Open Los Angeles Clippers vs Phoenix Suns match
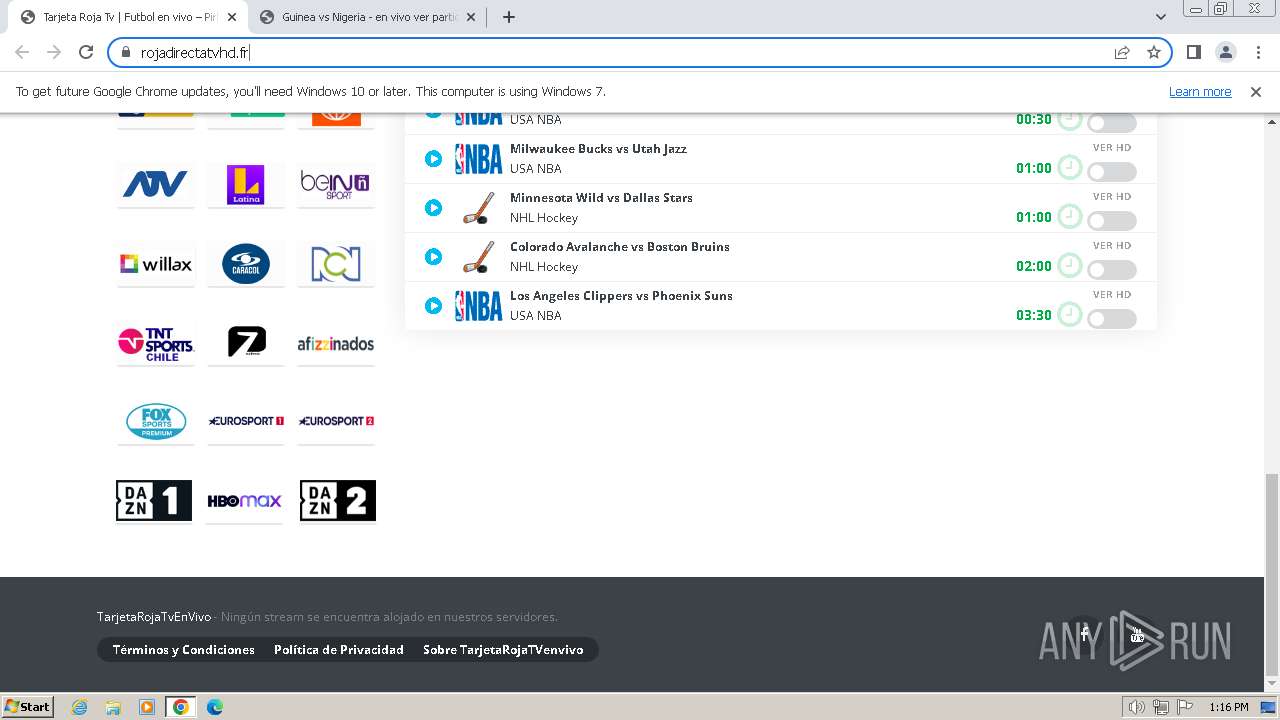1280x720 pixels. click(621, 296)
